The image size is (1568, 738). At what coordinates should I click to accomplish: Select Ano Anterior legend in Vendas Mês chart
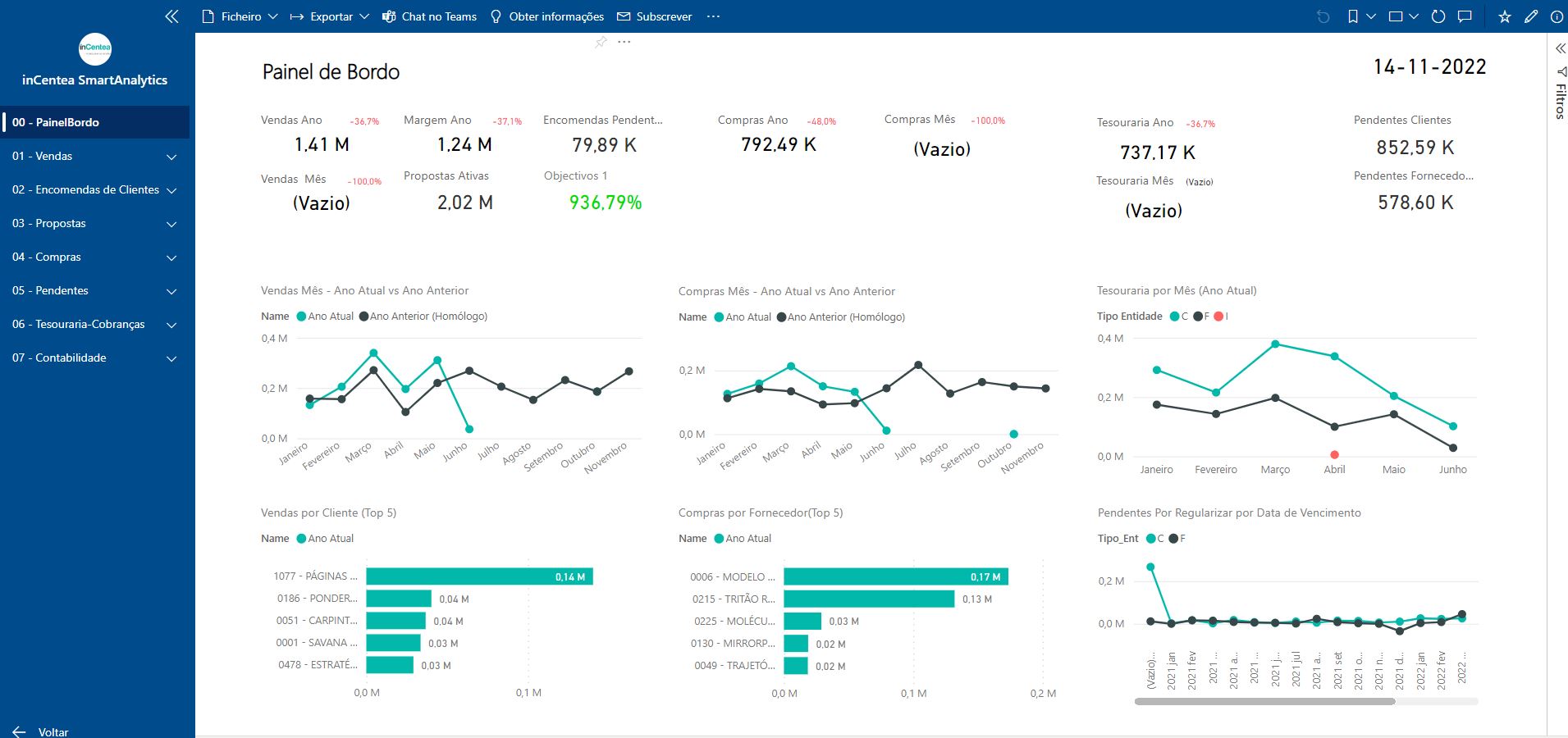point(423,317)
